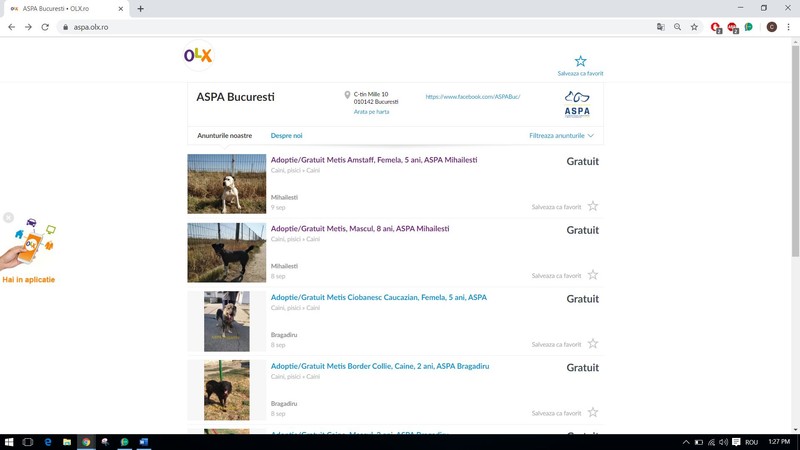Star the Border Collie listing

592,412
